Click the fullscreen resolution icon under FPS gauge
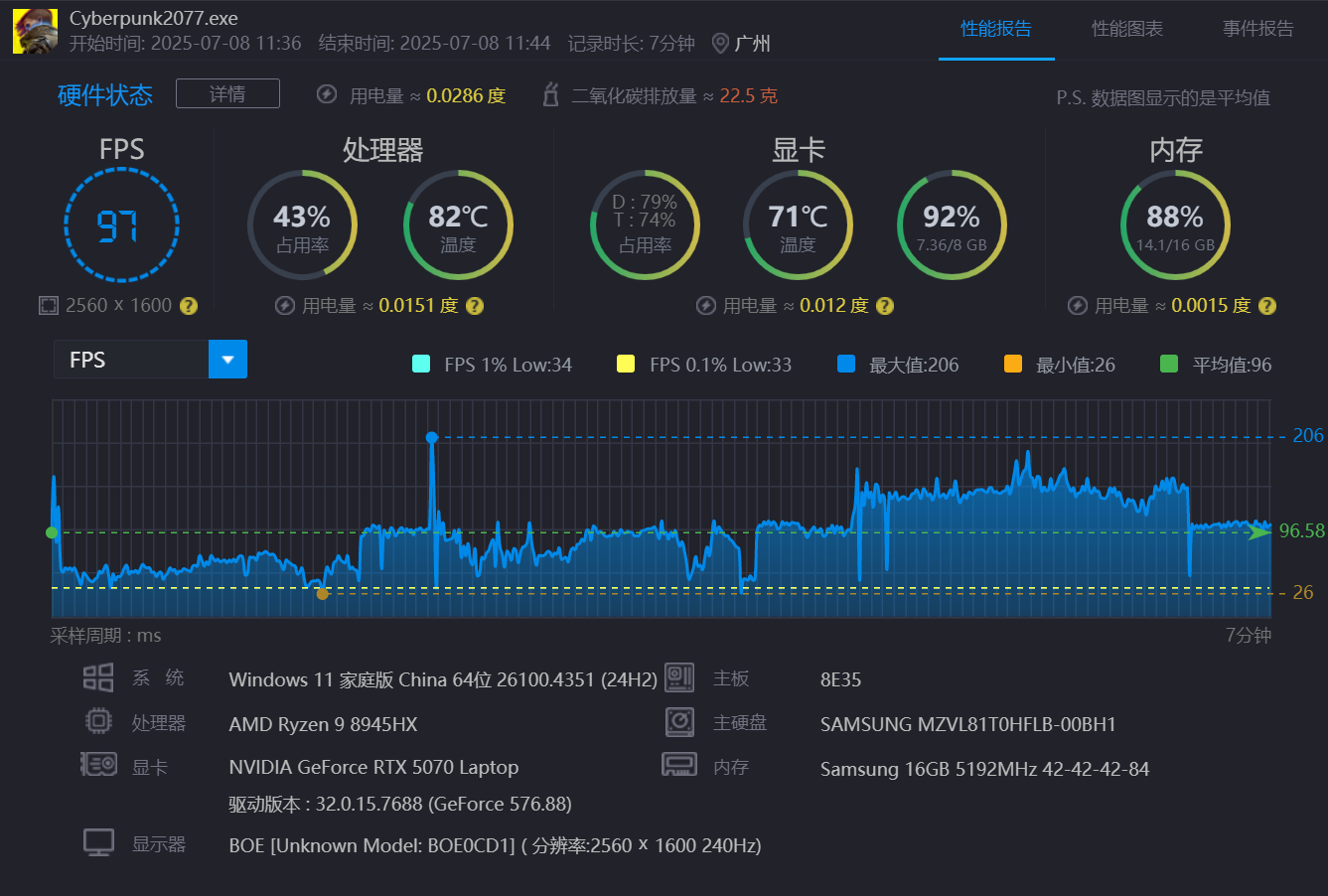1328x896 pixels. point(49,306)
